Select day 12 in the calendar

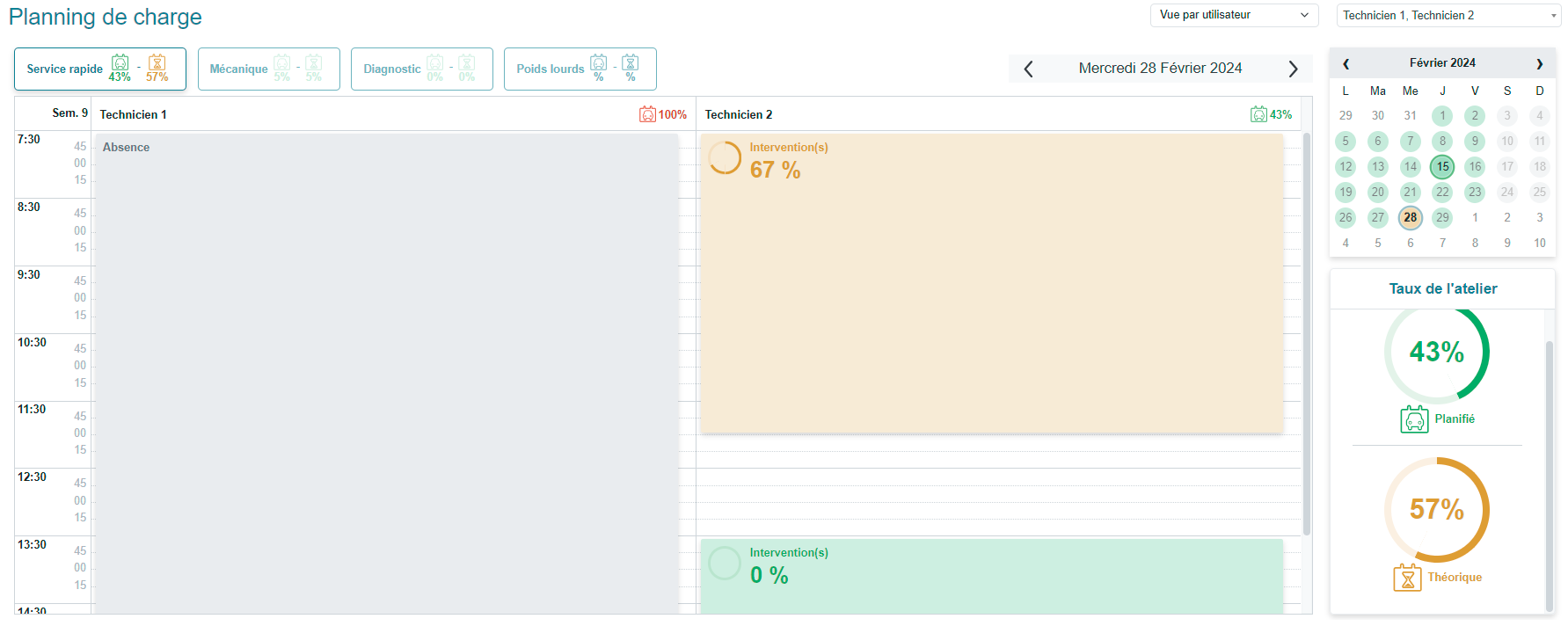tap(1346, 166)
